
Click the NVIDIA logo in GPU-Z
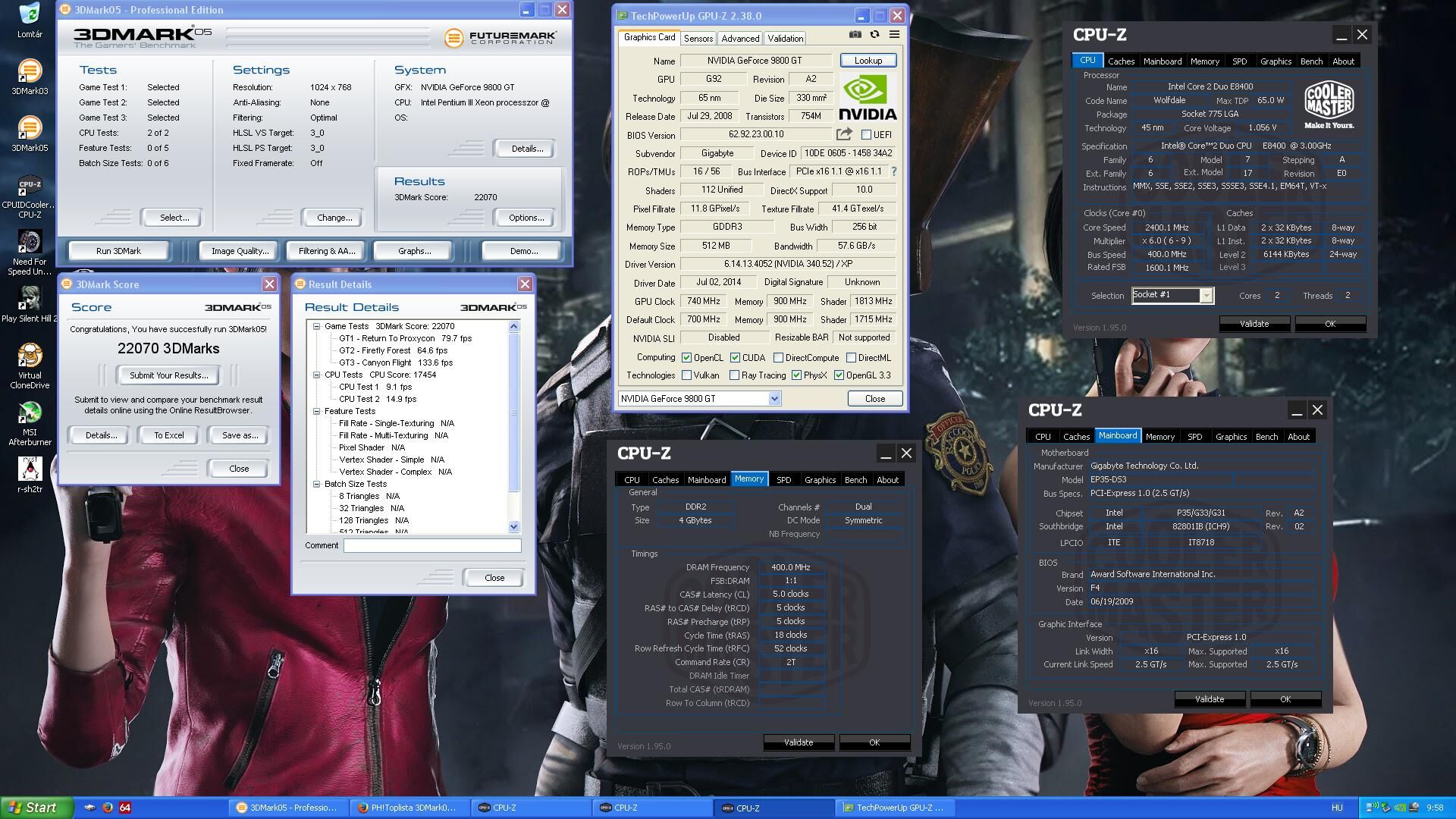[868, 98]
